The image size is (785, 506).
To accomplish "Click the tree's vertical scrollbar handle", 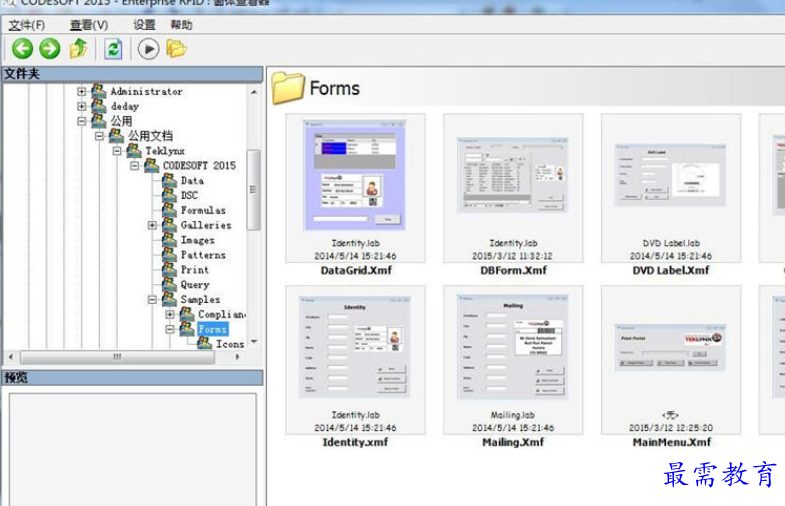I will click(x=253, y=190).
